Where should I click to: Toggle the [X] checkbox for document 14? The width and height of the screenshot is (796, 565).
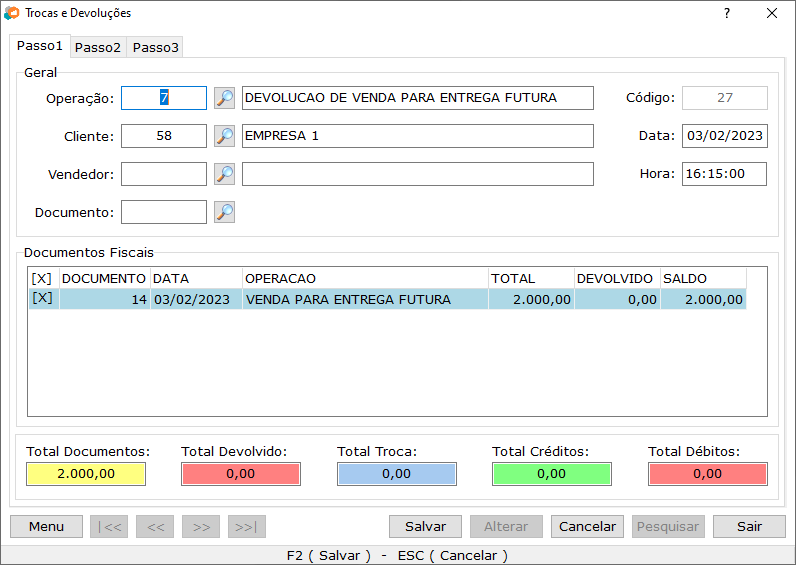pyautogui.click(x=42, y=298)
